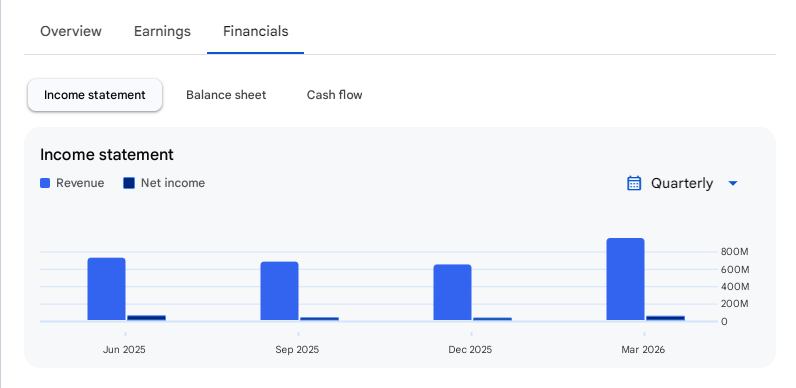796x388 pixels.
Task: Select the Jun 2025 net income bar
Action: [146, 318]
